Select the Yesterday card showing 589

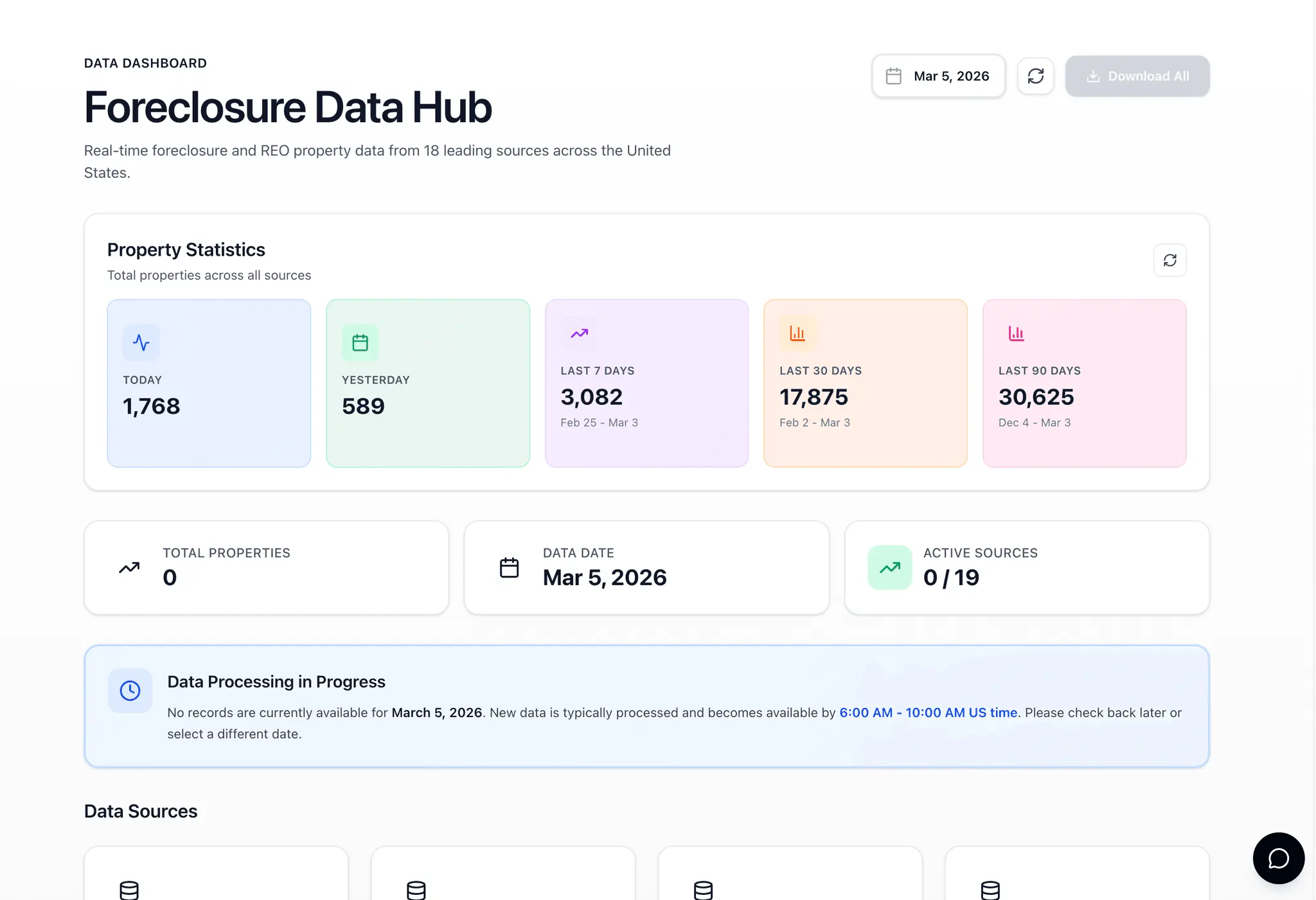[x=428, y=384]
